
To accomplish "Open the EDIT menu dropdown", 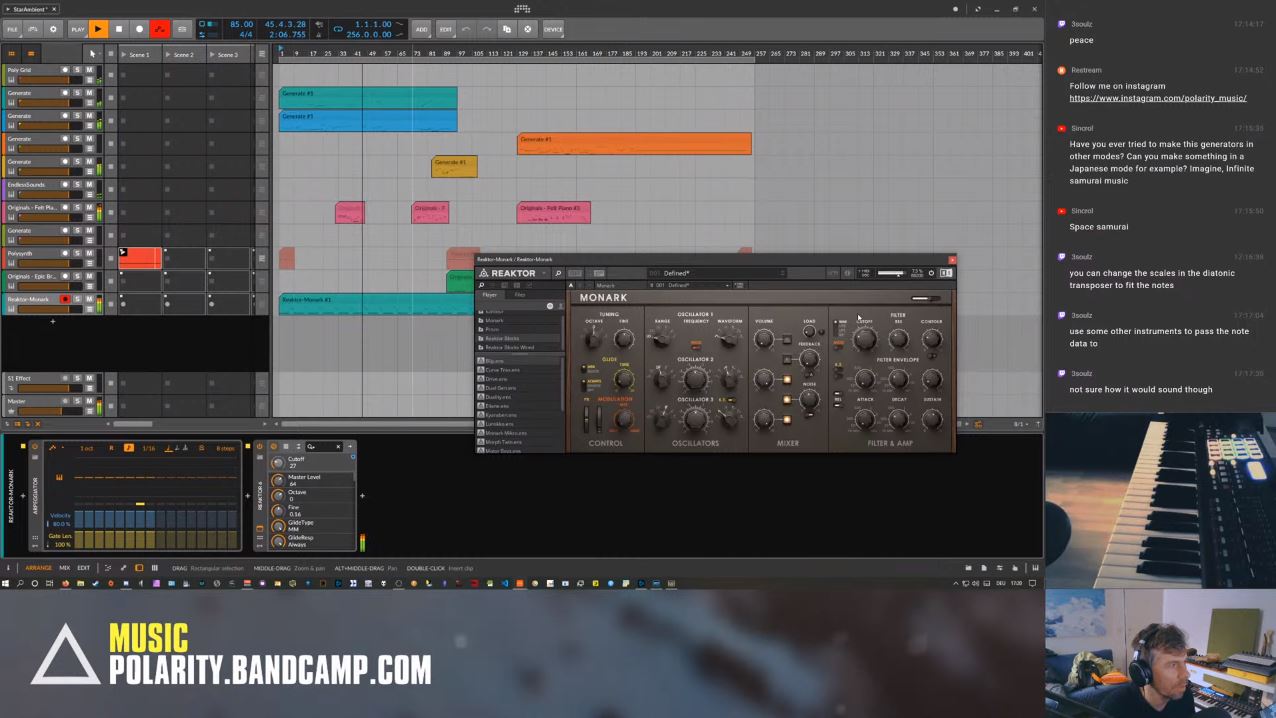I will (x=446, y=29).
